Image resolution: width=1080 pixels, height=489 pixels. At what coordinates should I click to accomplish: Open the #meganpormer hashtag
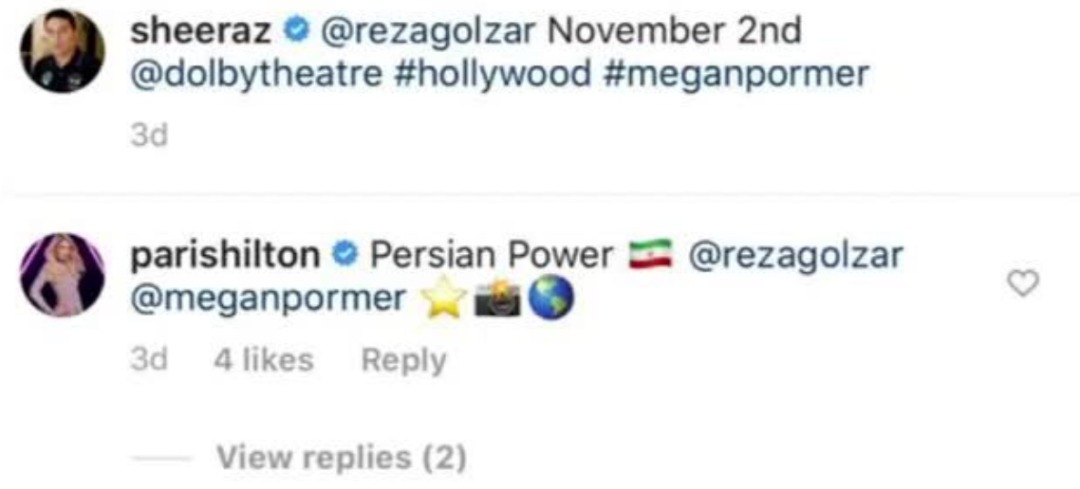tap(736, 75)
